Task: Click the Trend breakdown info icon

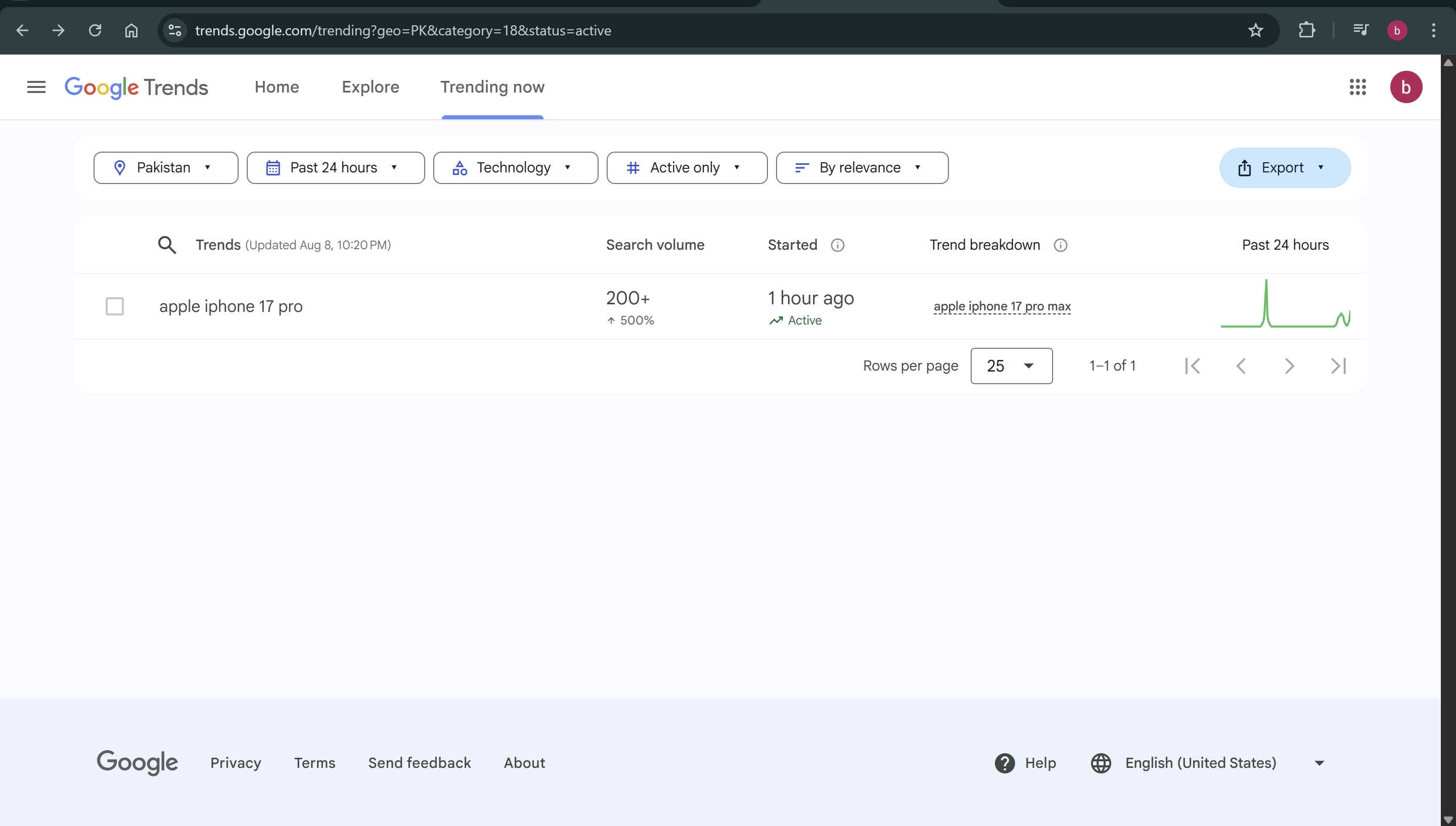Action: click(x=1060, y=245)
